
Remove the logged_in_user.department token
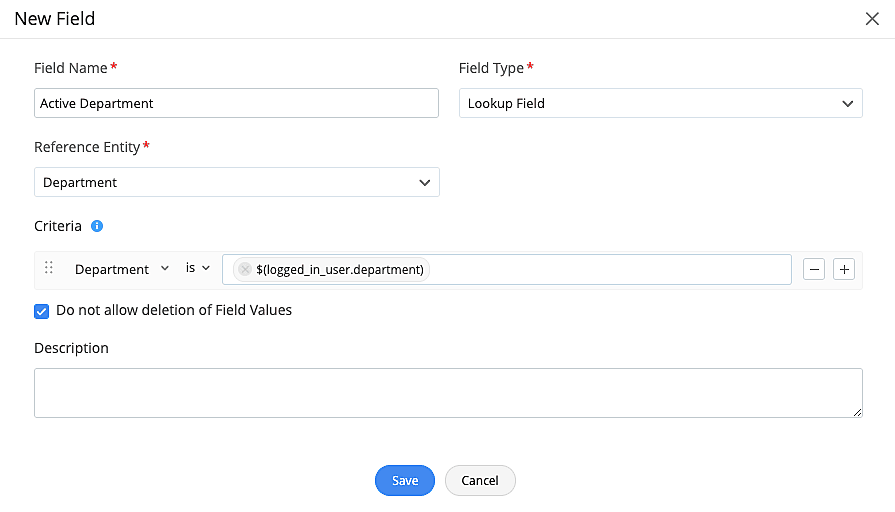coord(245,269)
